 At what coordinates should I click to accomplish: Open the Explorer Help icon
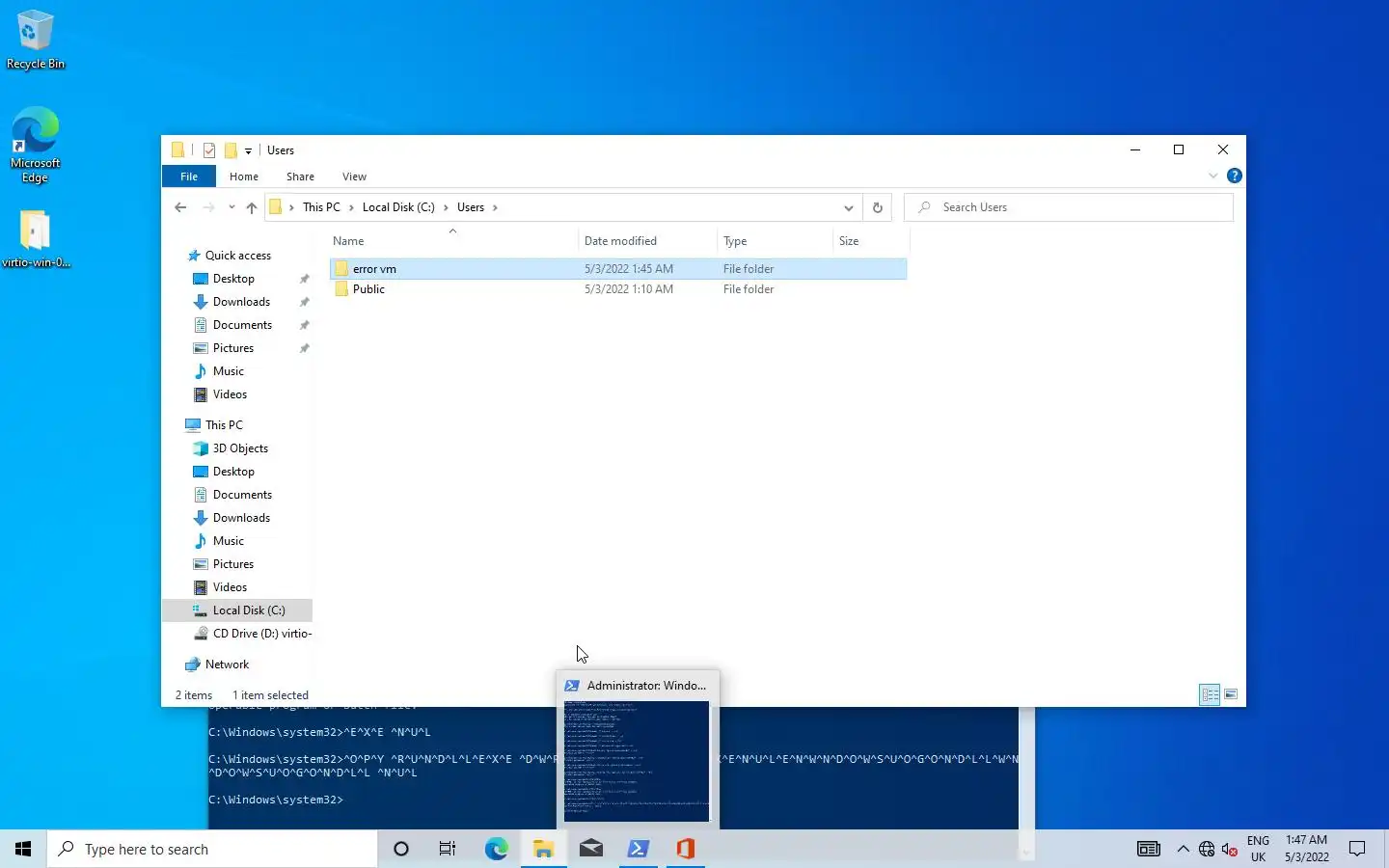tap(1234, 176)
